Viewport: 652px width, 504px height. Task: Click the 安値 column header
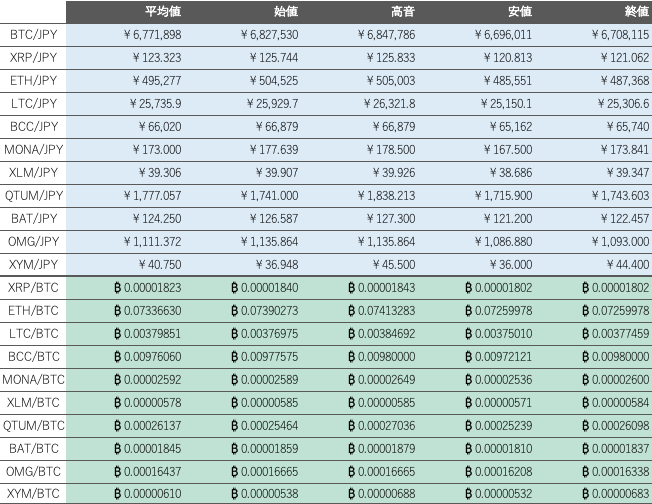(520, 11)
